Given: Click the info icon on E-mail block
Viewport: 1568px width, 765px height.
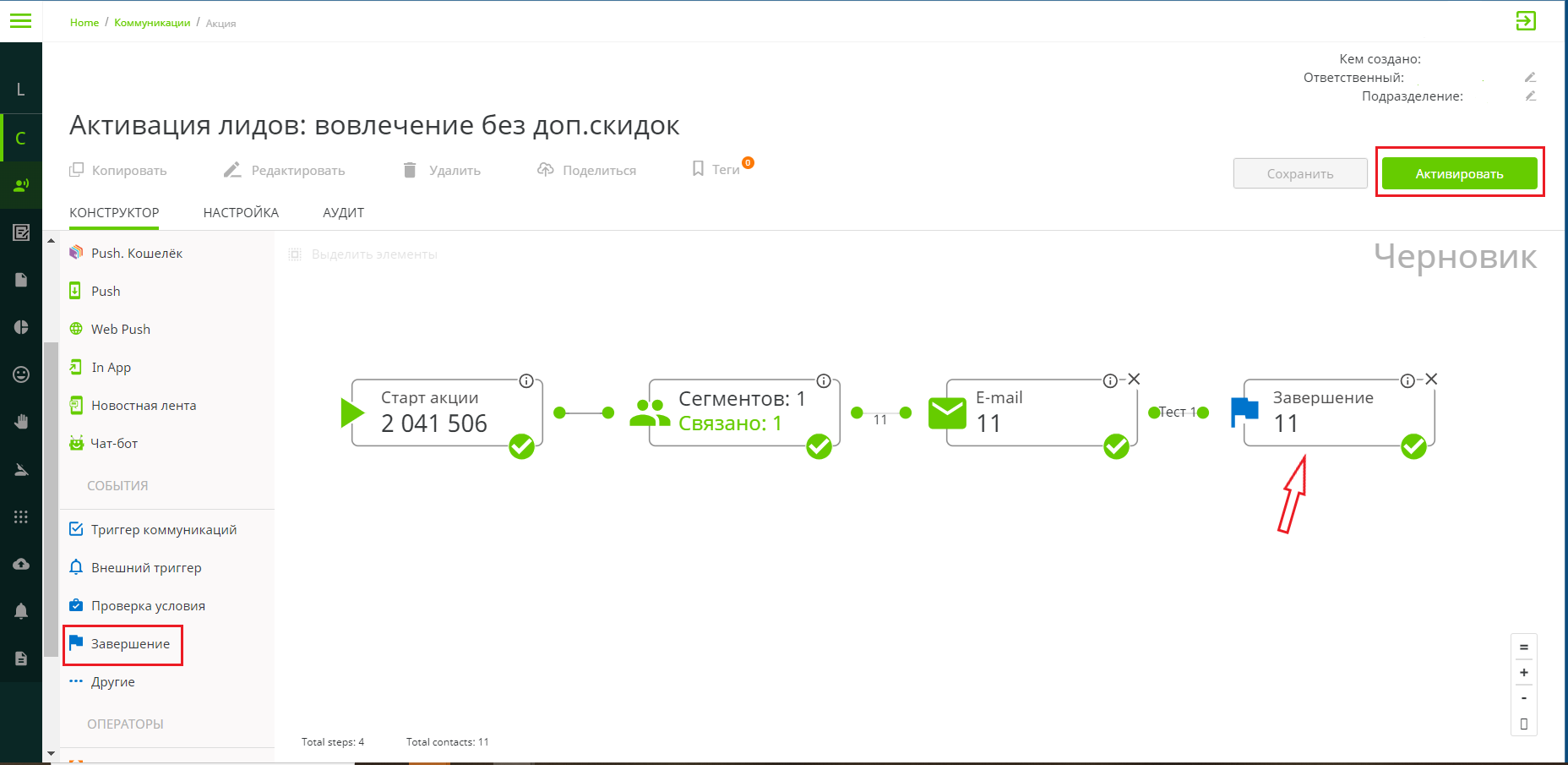Looking at the screenshot, I should pyautogui.click(x=1110, y=380).
